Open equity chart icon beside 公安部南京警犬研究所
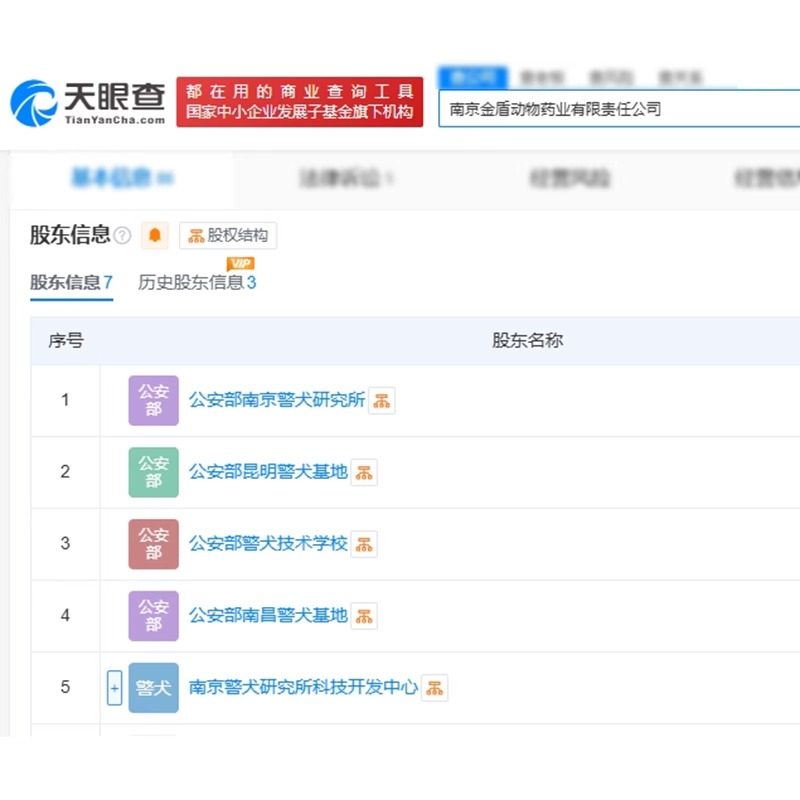Viewport: 800px width, 800px height. pos(381,401)
